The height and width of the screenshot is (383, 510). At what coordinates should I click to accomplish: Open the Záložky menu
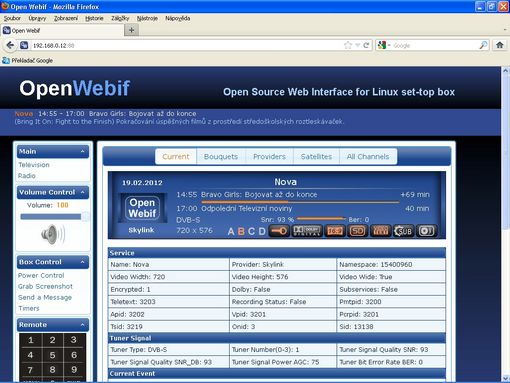point(120,18)
